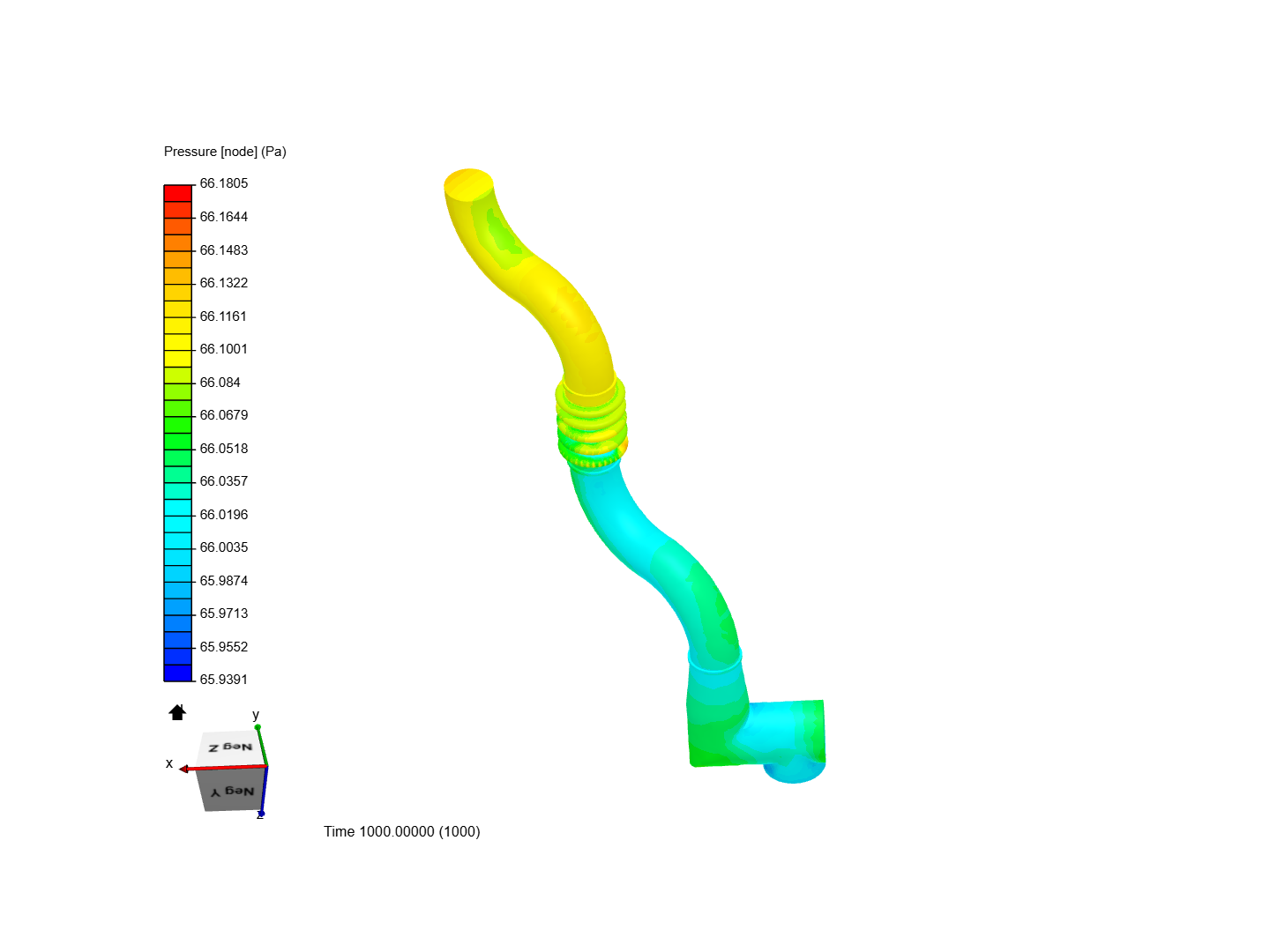1270x952 pixels.
Task: Click the Pressure [node] (Pa) legend title
Action: (x=225, y=152)
